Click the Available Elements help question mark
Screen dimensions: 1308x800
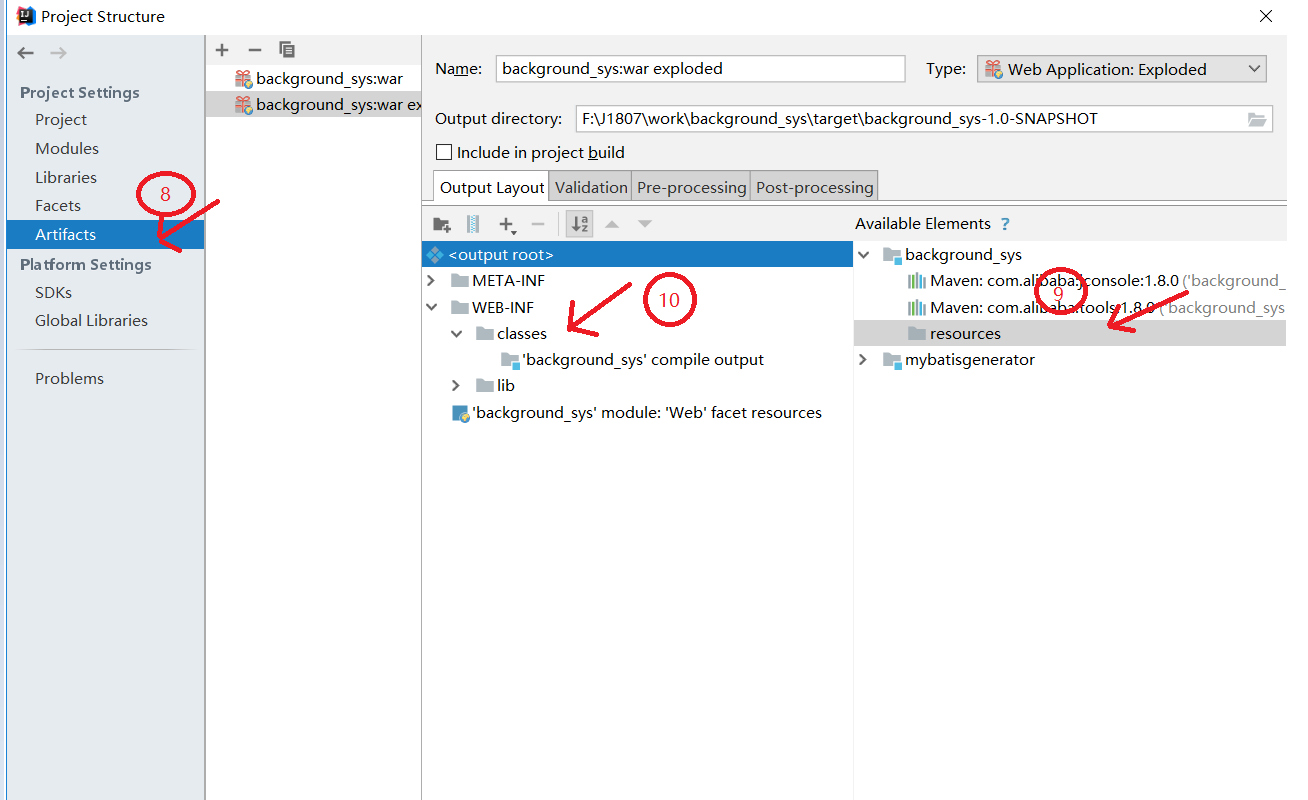coord(1006,223)
